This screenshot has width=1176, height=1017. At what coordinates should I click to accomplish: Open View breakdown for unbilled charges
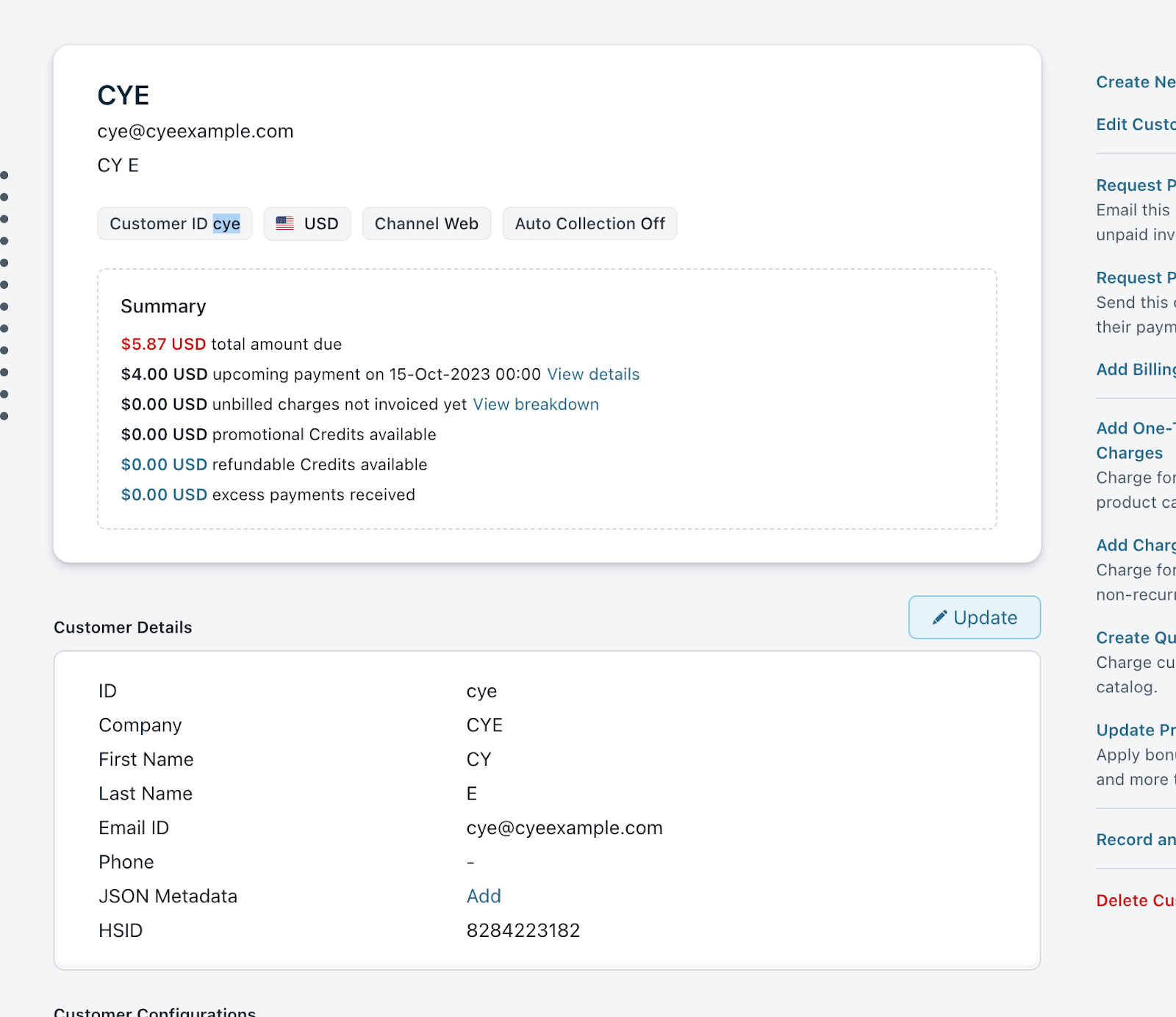tap(536, 404)
